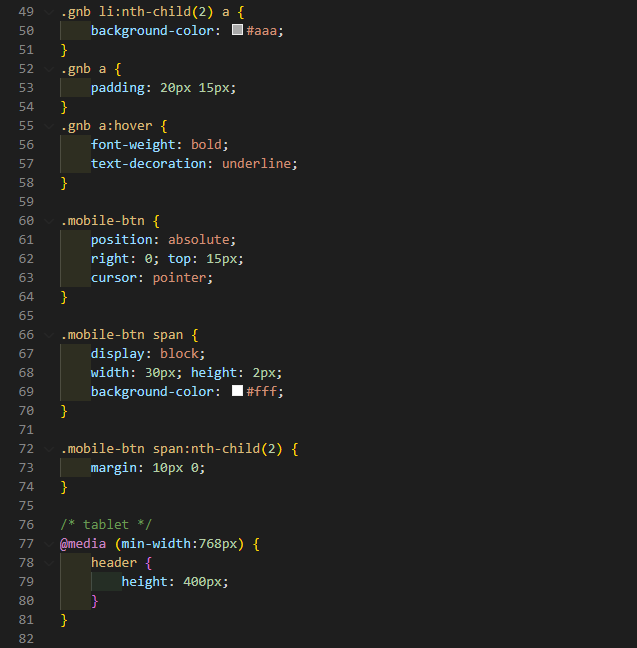Click the 'underline' value
The height and width of the screenshot is (648, 637).
click(x=256, y=164)
